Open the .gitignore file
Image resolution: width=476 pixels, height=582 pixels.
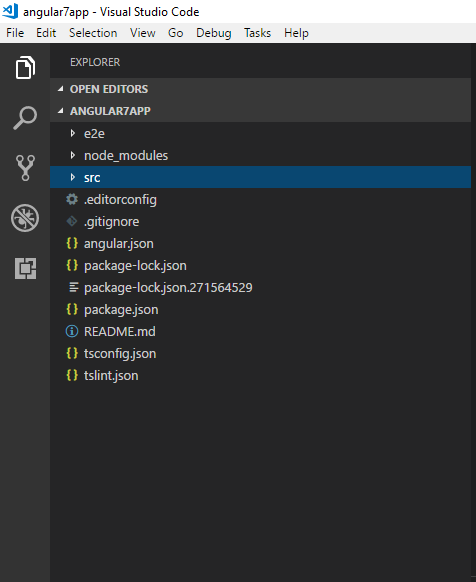point(112,222)
